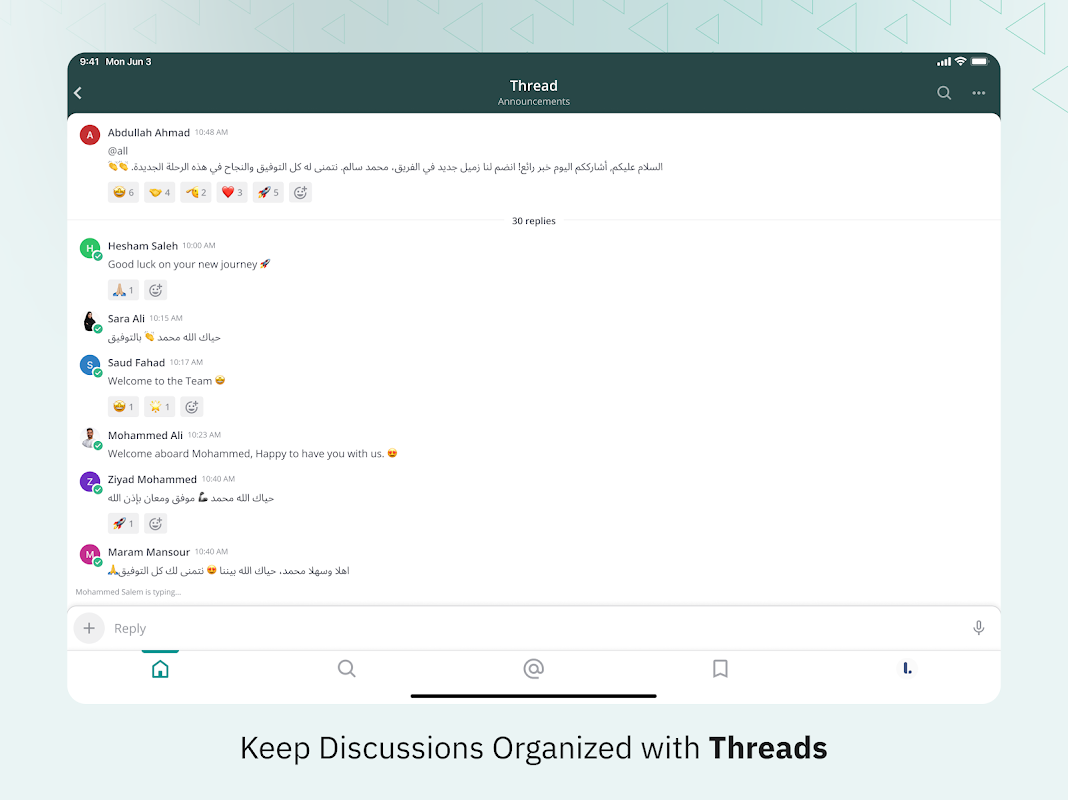Toggle rocket reaction on Ziyad's reply

click(x=123, y=524)
